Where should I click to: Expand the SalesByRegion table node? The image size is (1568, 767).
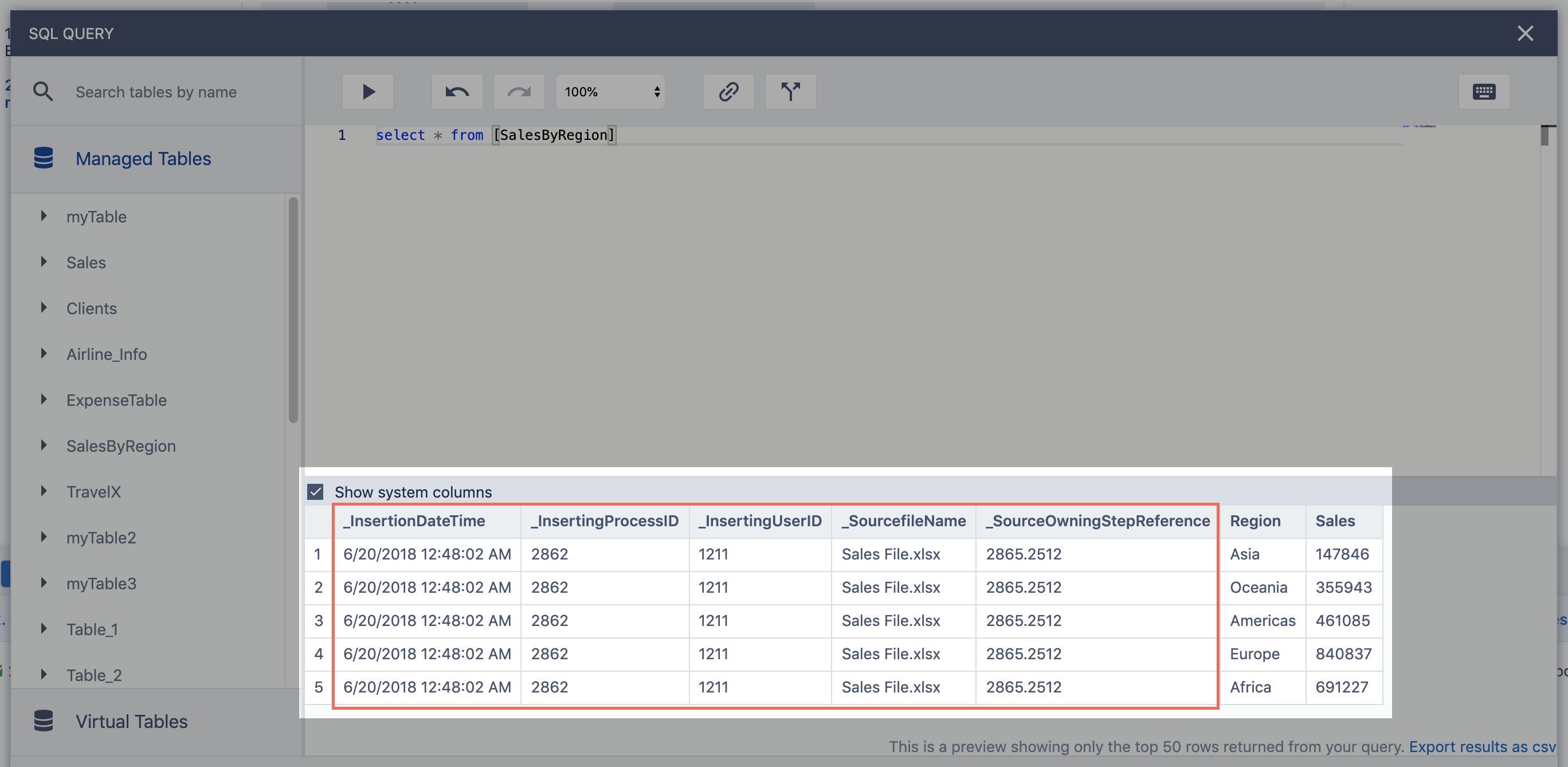tap(44, 445)
